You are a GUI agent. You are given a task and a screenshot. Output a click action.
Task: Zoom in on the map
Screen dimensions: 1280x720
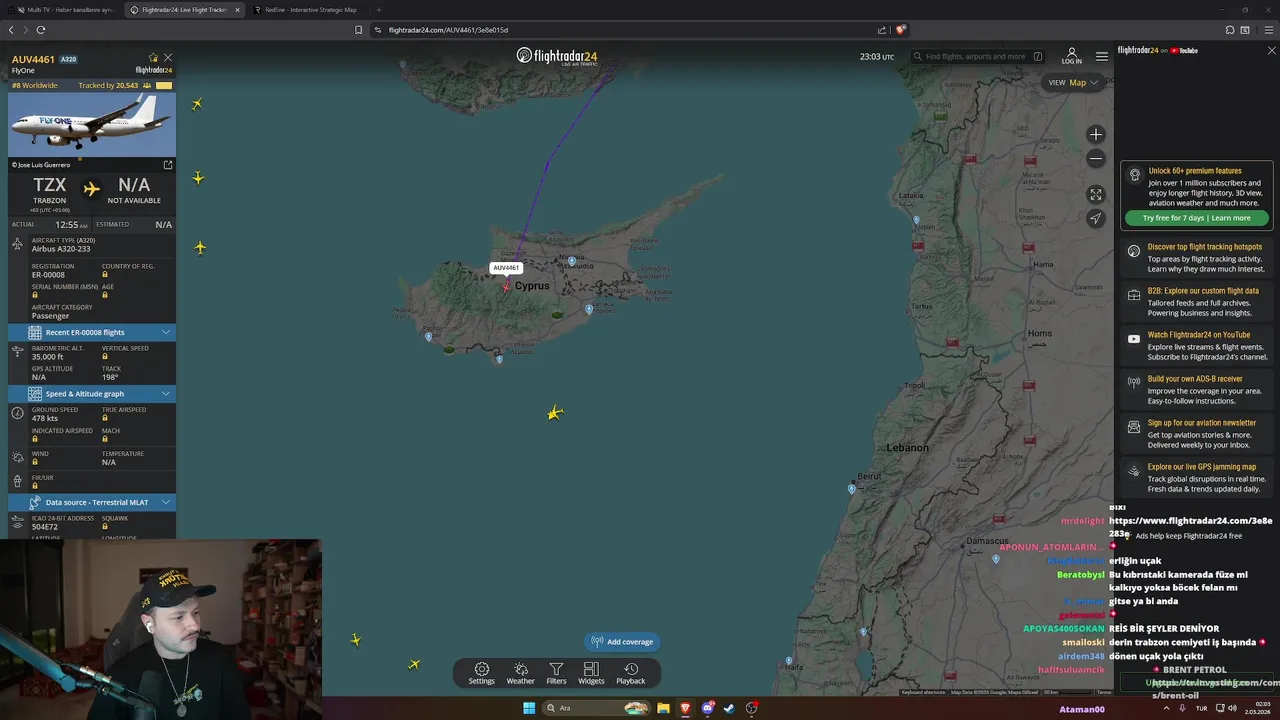click(x=1096, y=134)
